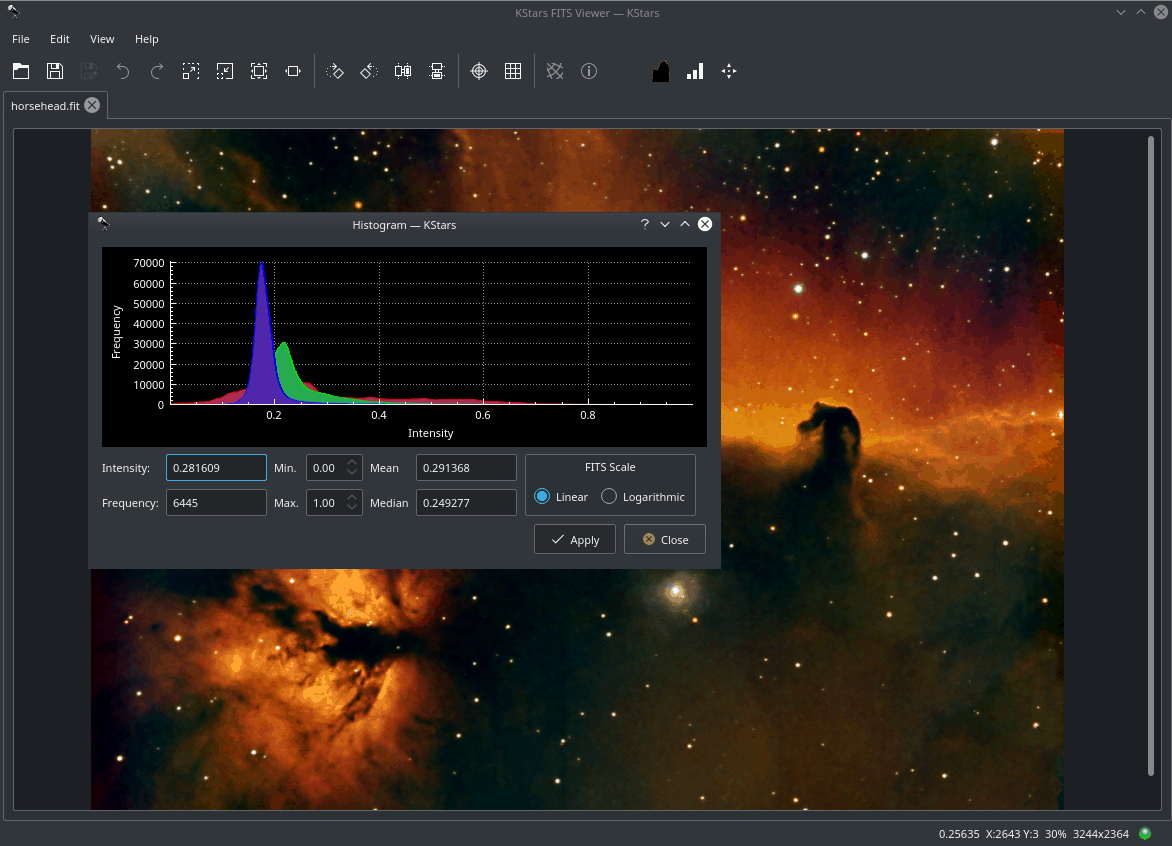1172x846 pixels.
Task: Open the View menu
Action: coord(101,39)
